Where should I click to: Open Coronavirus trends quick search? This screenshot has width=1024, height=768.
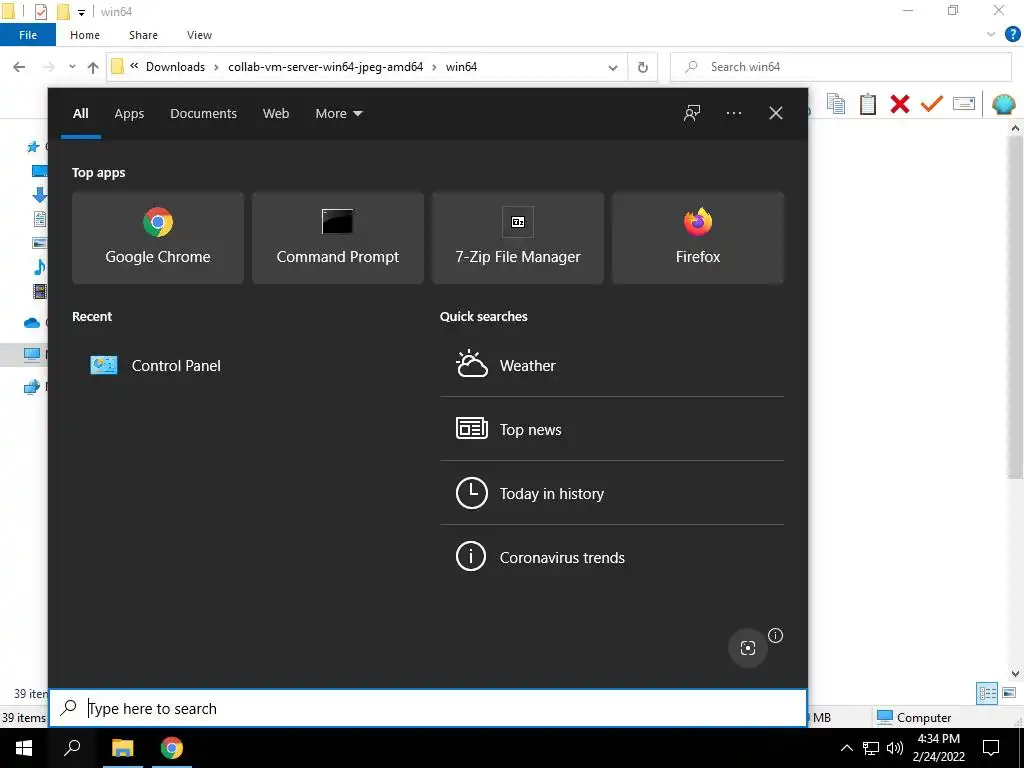(x=612, y=557)
